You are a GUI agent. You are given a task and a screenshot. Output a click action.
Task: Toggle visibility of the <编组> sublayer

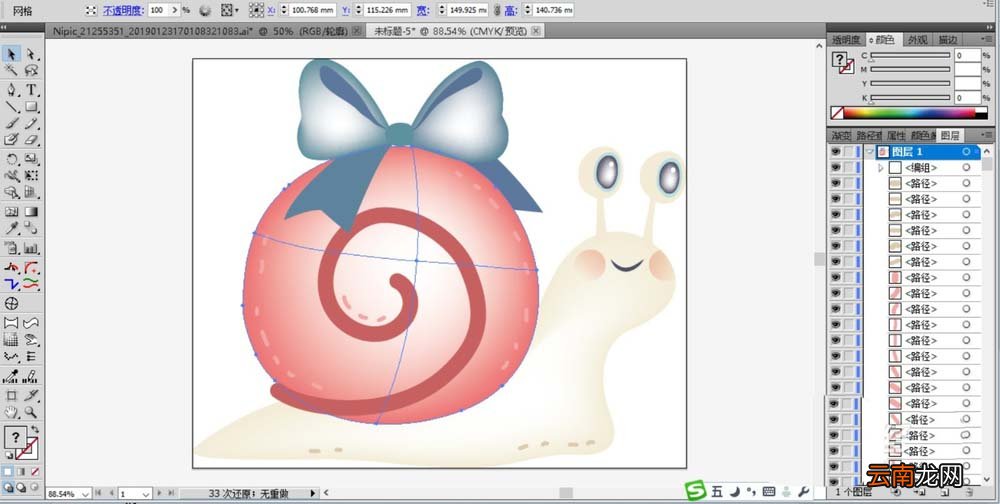[x=835, y=168]
